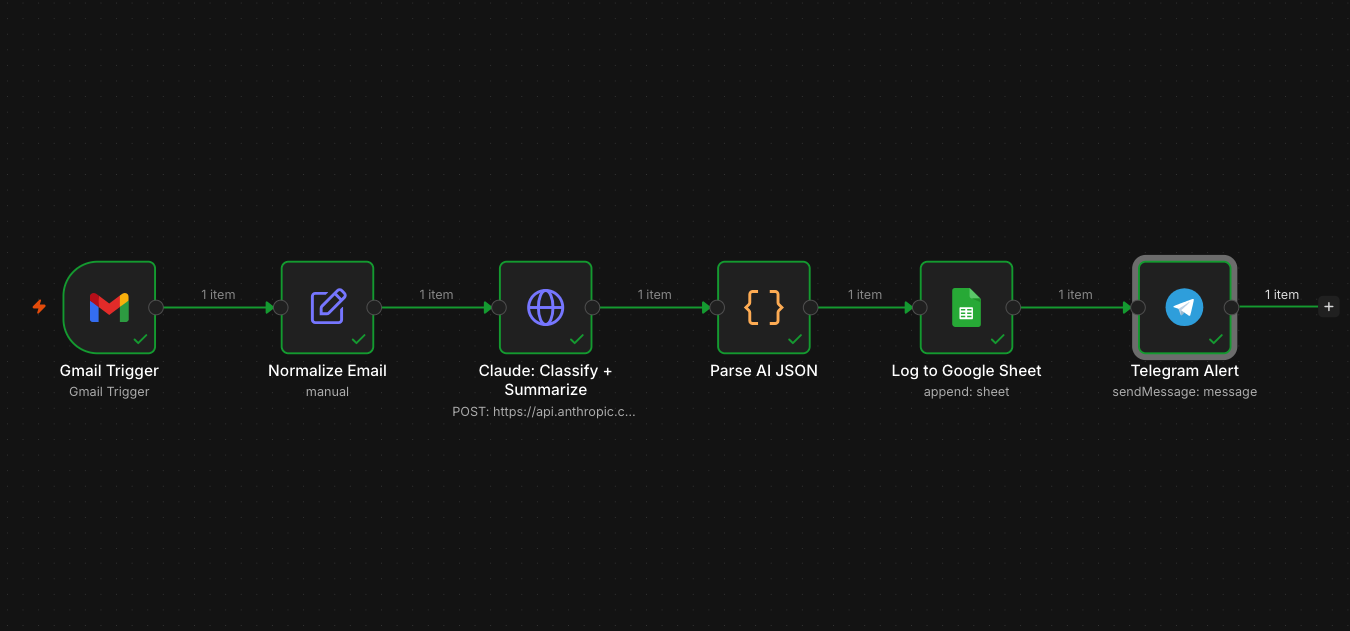The image size is (1350, 631).
Task: Click the Telegram Alert success checkmark
Action: point(1215,339)
